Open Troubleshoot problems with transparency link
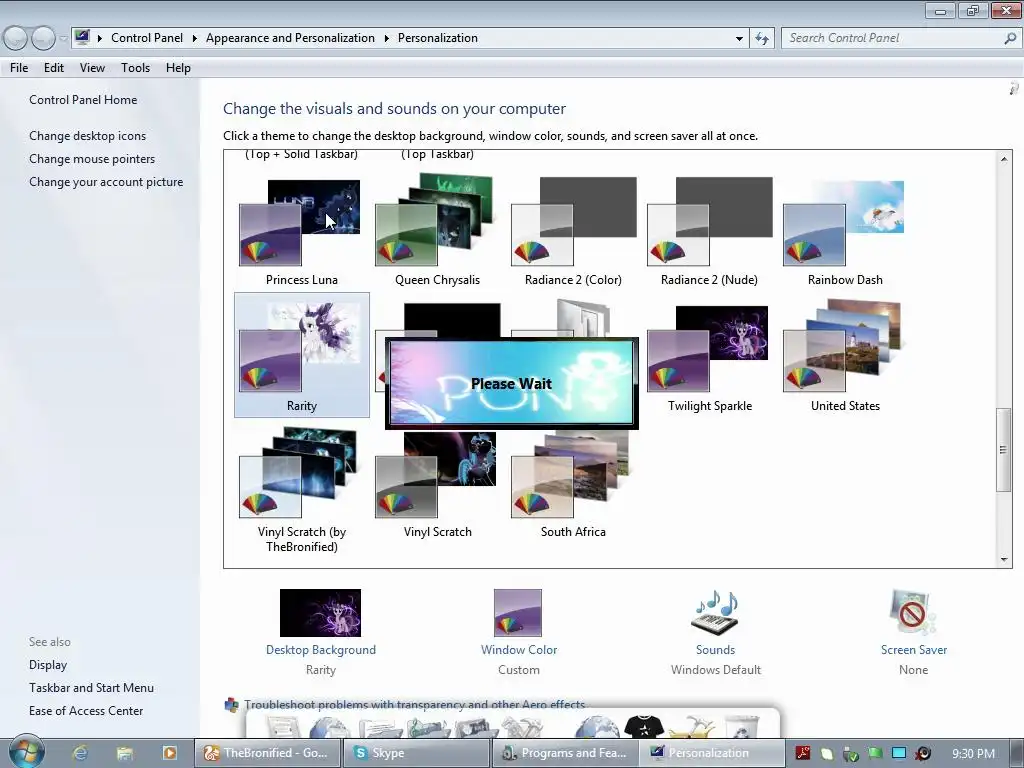Image resolution: width=1024 pixels, height=768 pixels. pyautogui.click(x=414, y=705)
